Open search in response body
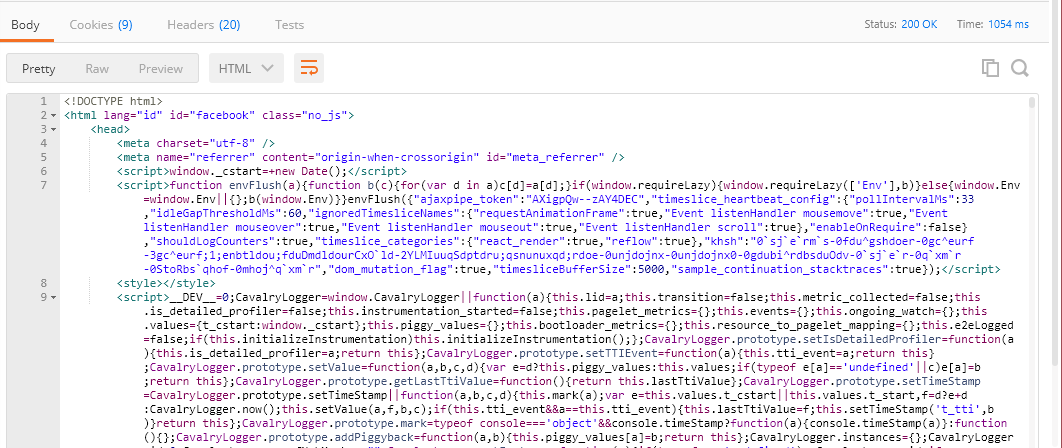The width and height of the screenshot is (1062, 448). pos(1019,68)
